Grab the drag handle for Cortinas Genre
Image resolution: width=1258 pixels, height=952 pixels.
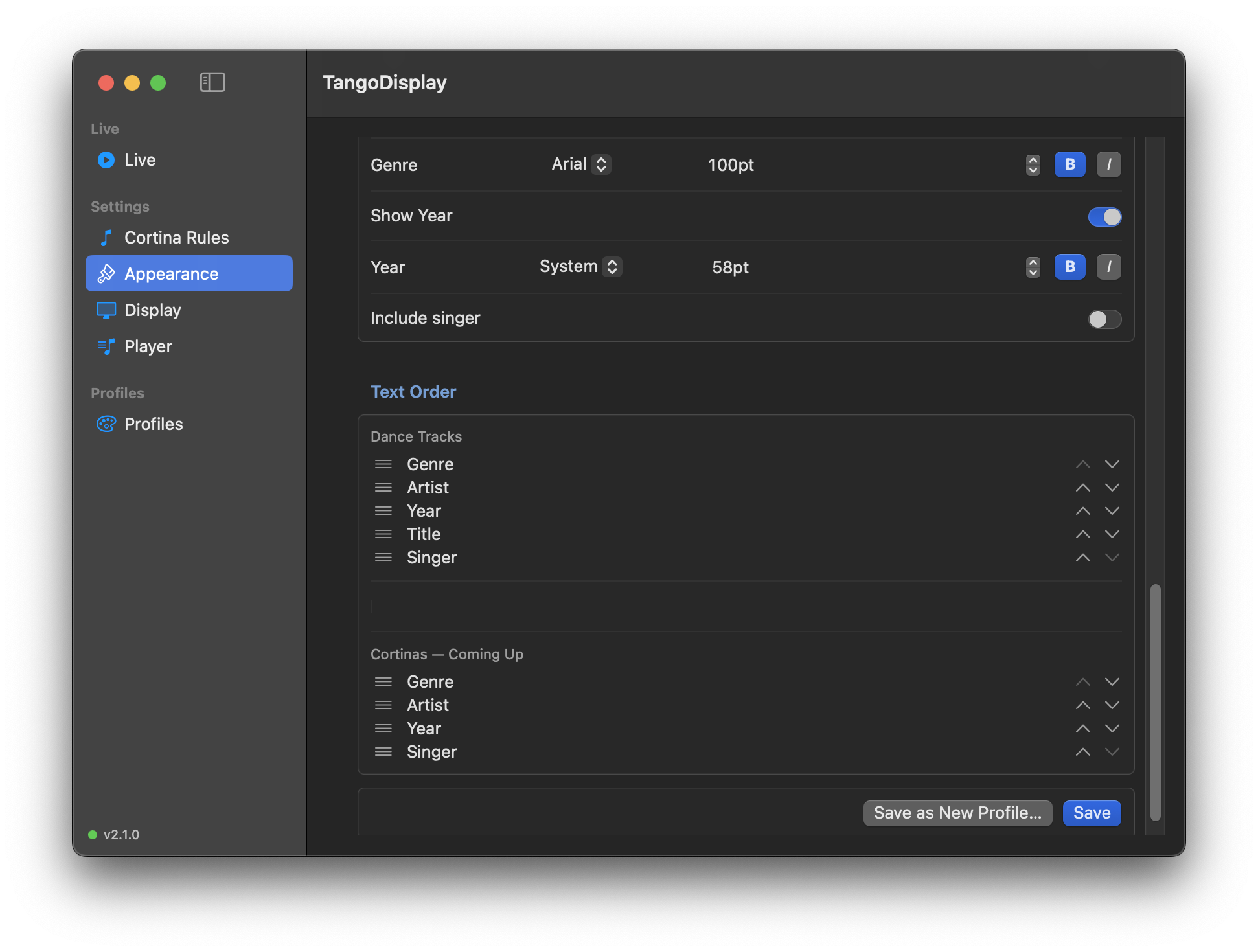(x=383, y=682)
